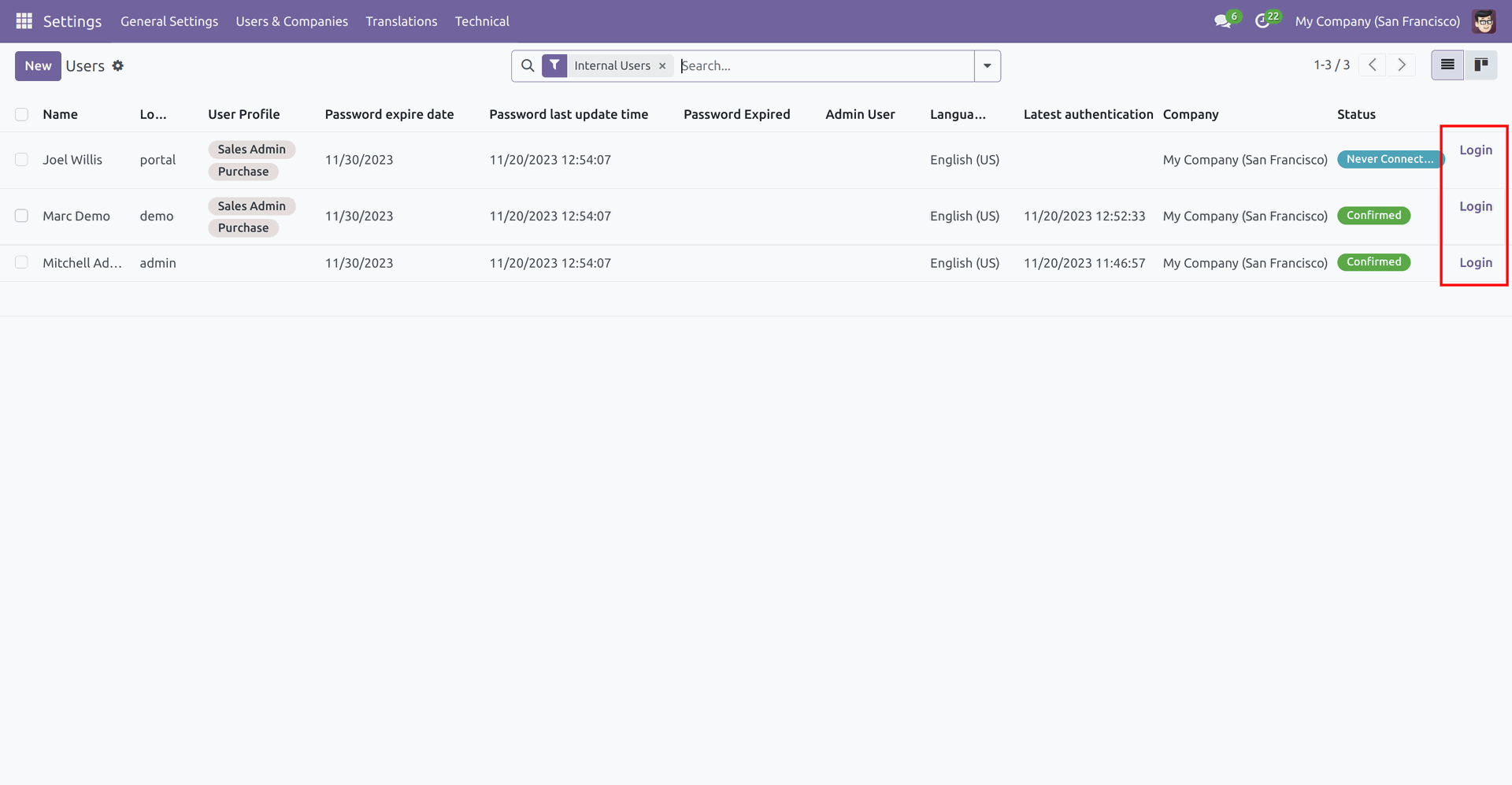Viewport: 1512px width, 785px height.
Task: Tick the Marc Demo row checkbox
Action: pos(22,216)
